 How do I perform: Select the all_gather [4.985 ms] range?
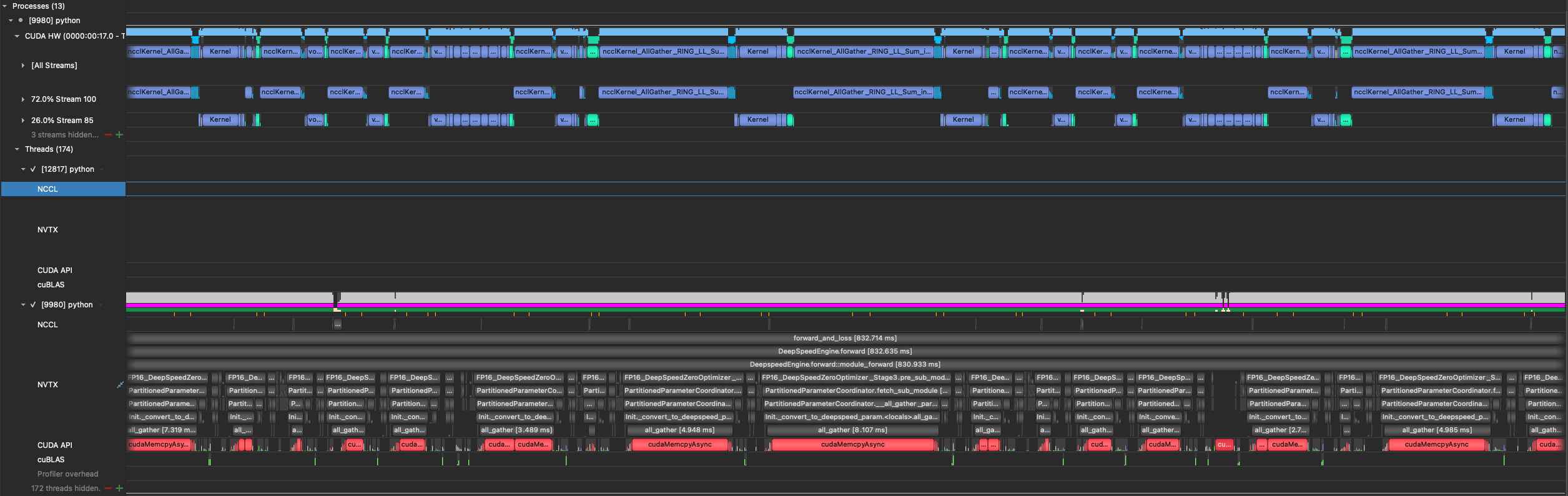click(1437, 430)
